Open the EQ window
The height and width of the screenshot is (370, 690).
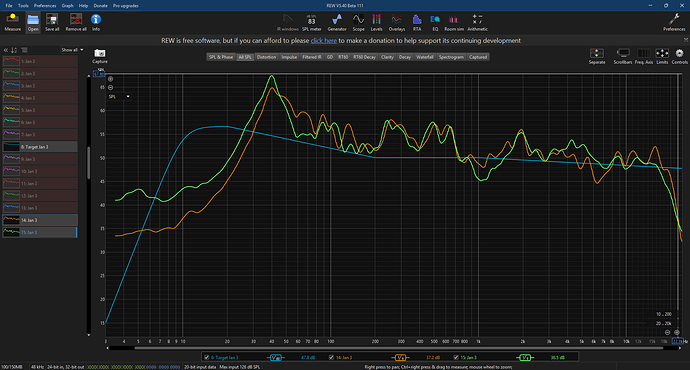[x=435, y=23]
